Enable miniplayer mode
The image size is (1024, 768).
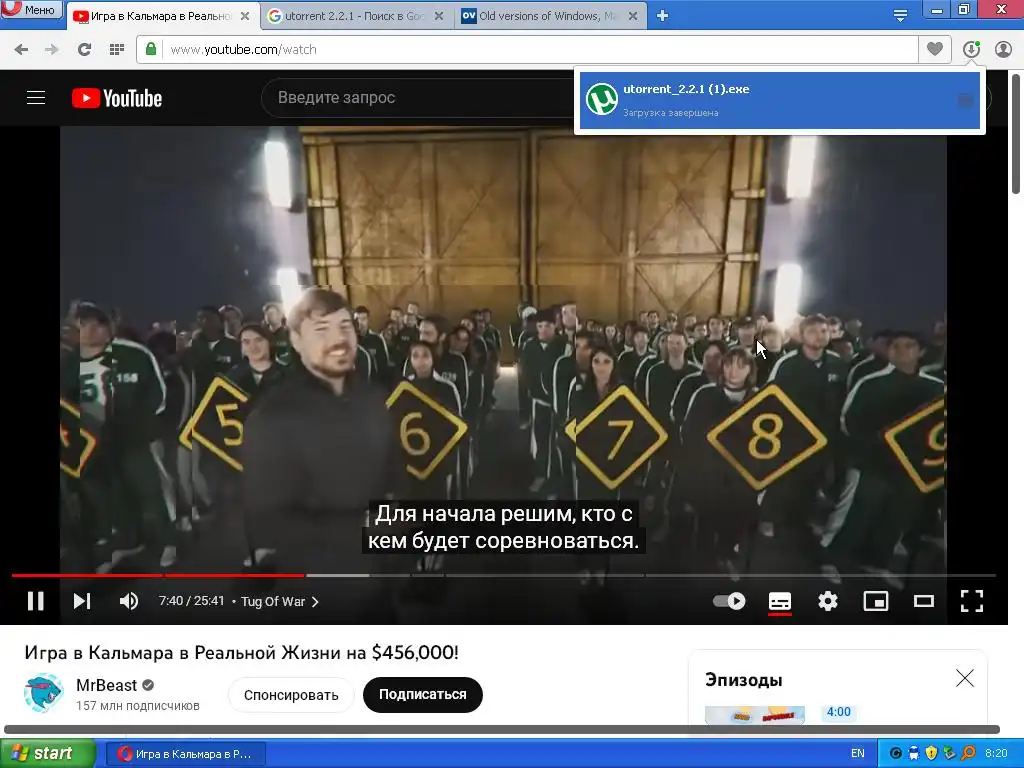[876, 601]
